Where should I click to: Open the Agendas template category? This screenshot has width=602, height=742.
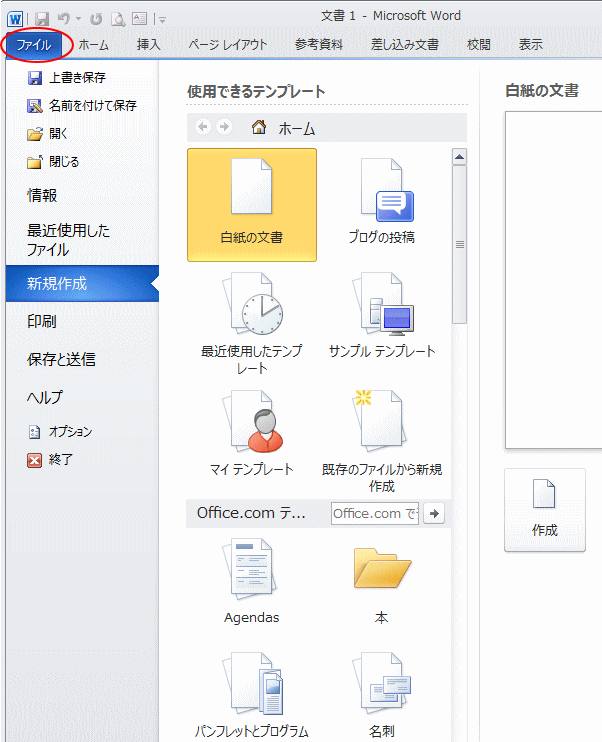tap(252, 581)
